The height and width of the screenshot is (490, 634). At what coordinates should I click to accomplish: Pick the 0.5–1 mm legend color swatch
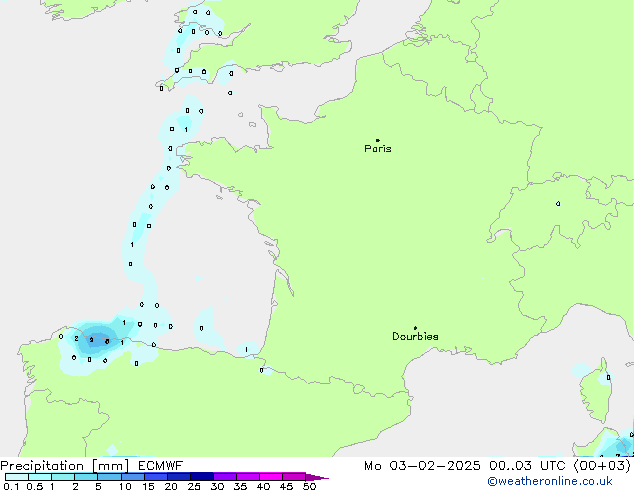[40, 477]
